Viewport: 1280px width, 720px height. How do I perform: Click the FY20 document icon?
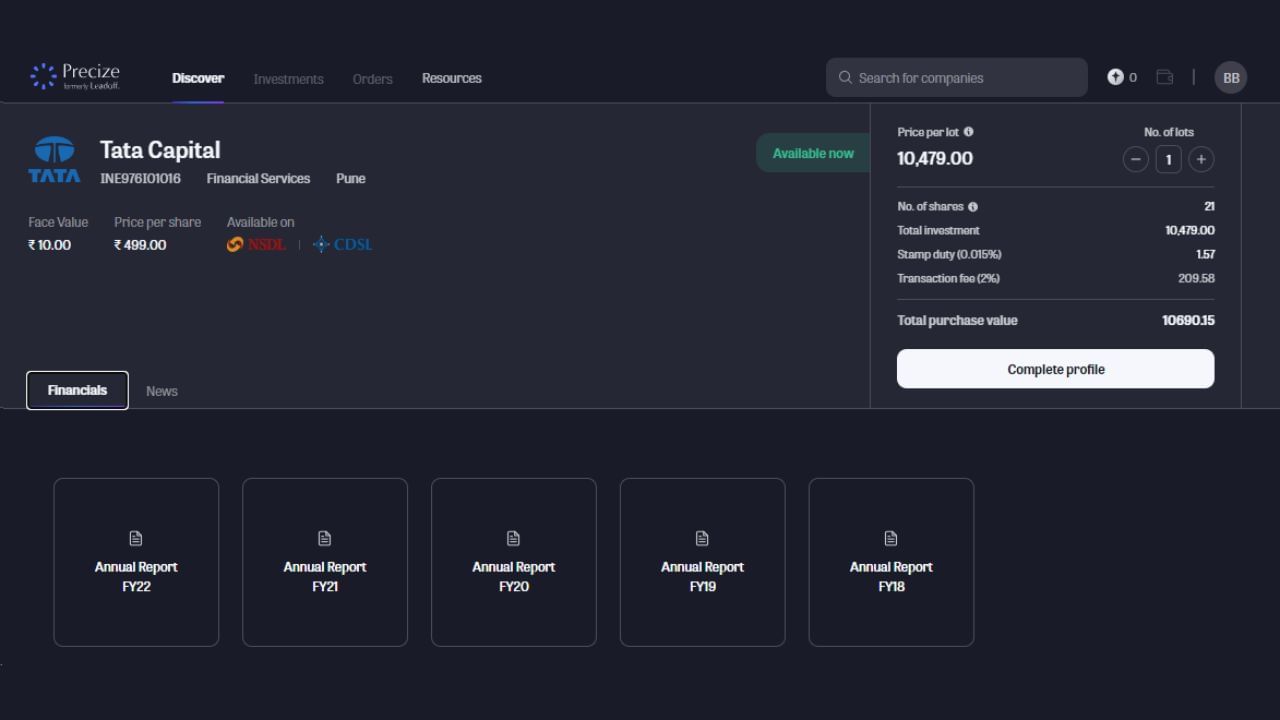coord(513,538)
